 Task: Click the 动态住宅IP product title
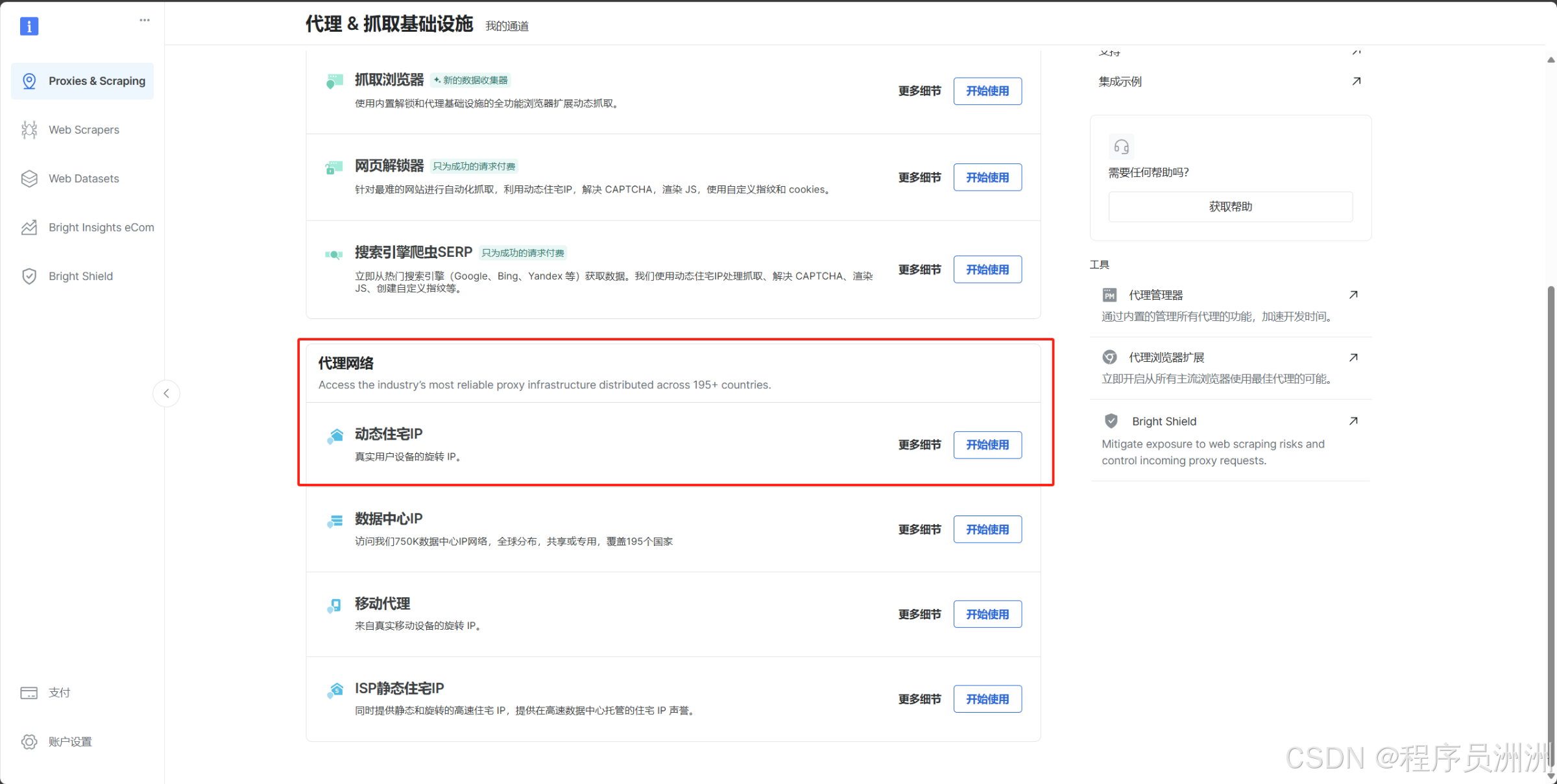389,434
